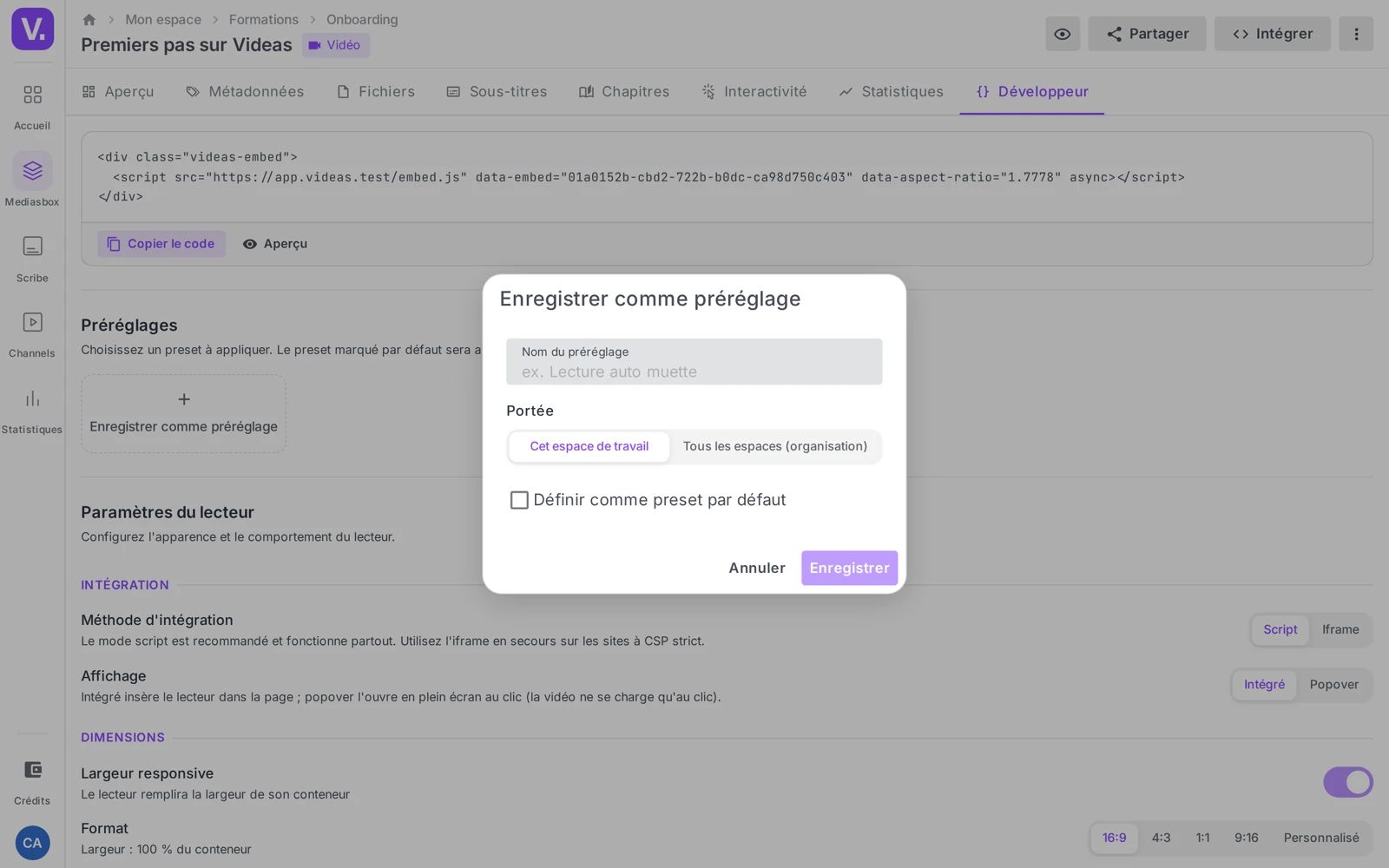
Task: Select Script integration method
Action: [x=1280, y=629]
